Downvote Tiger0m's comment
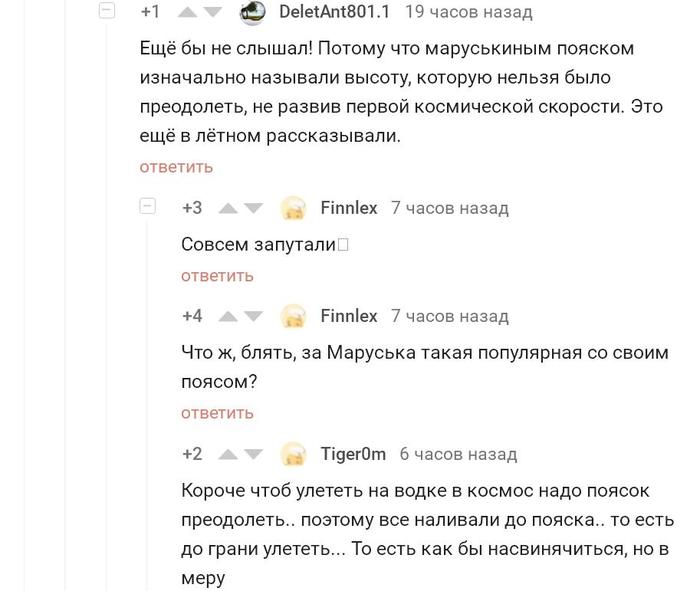The image size is (700, 591). point(254,454)
